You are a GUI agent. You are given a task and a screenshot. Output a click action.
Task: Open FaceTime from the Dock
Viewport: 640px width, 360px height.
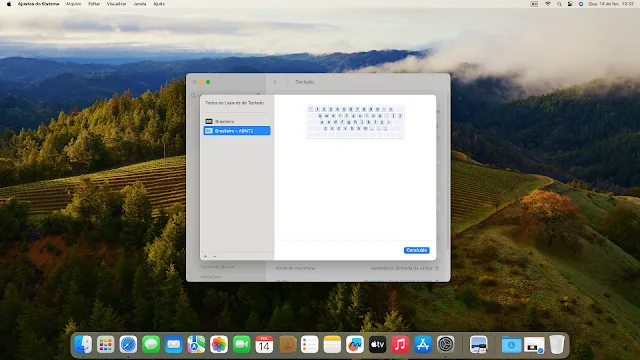[x=242, y=344]
